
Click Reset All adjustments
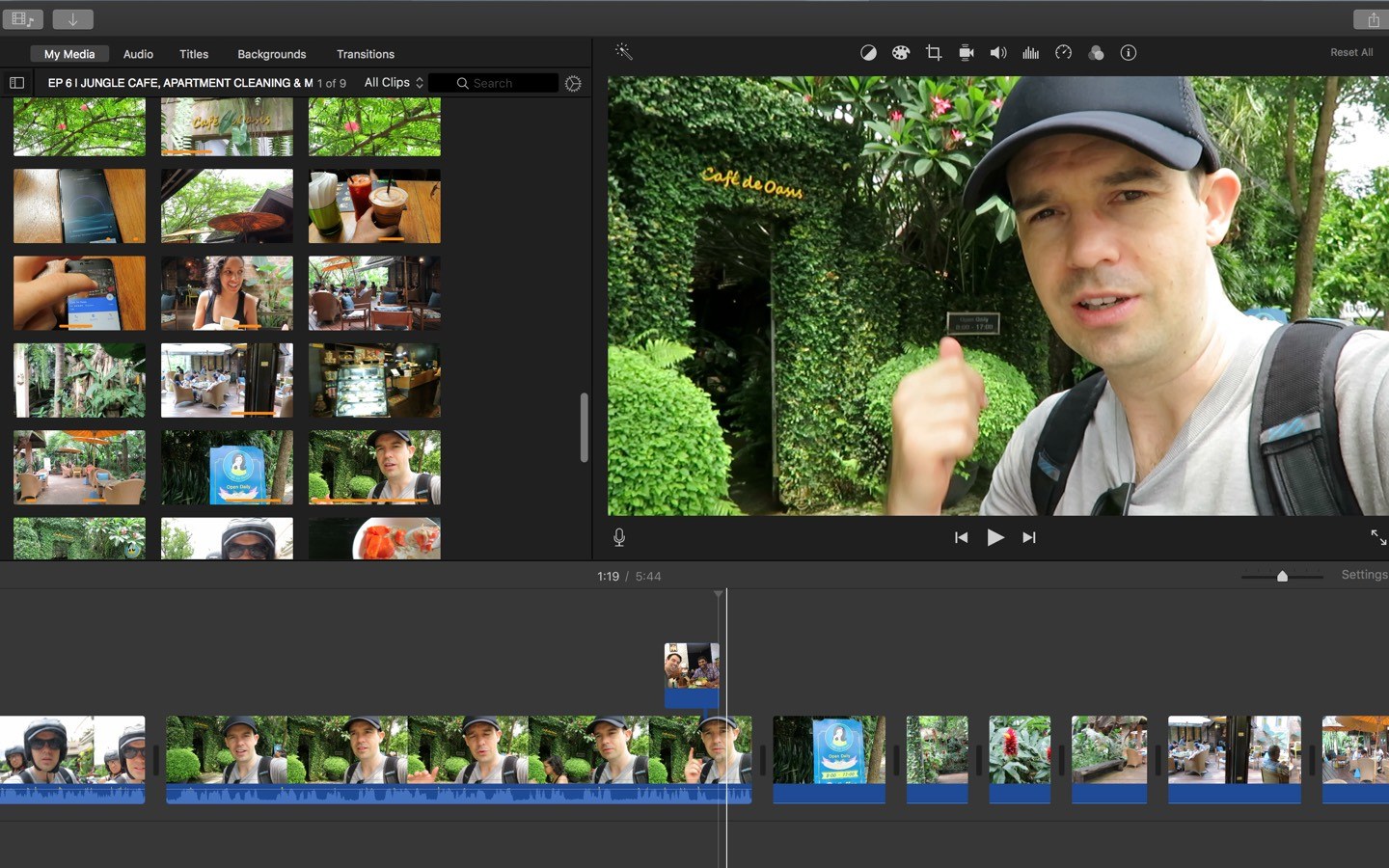pos(1351,52)
